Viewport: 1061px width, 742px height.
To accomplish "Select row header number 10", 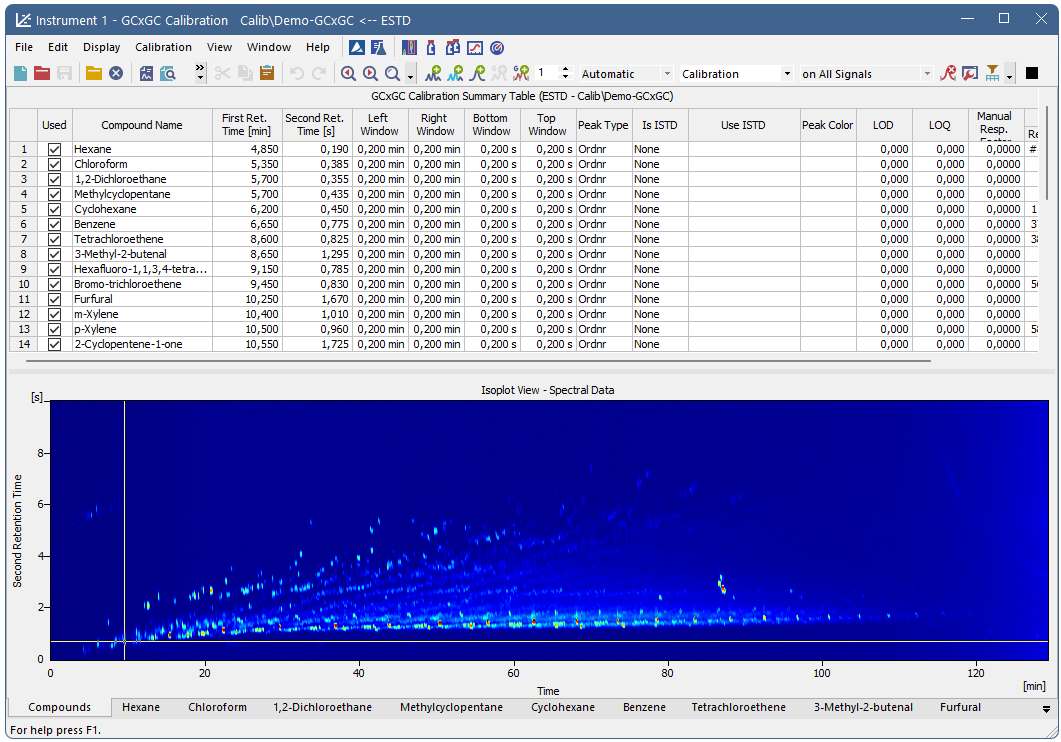I will point(24,285).
